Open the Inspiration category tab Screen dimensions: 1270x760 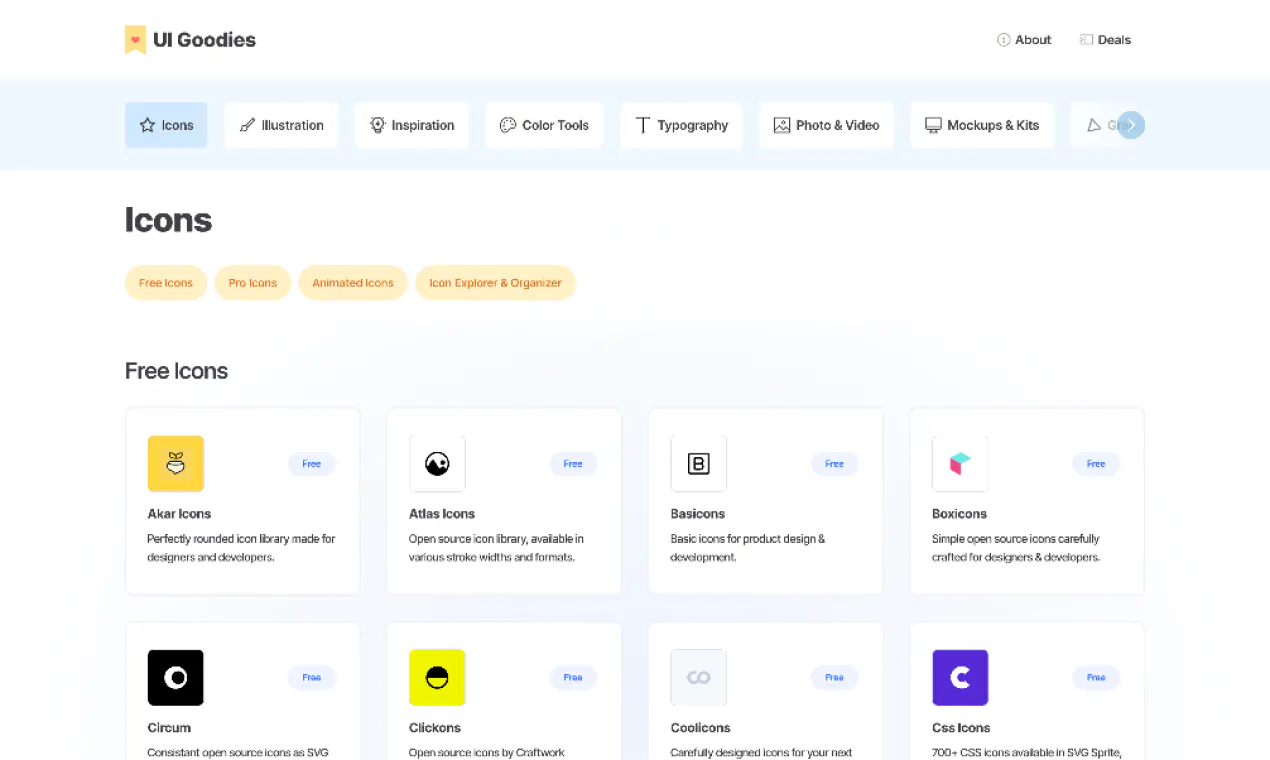(411, 125)
